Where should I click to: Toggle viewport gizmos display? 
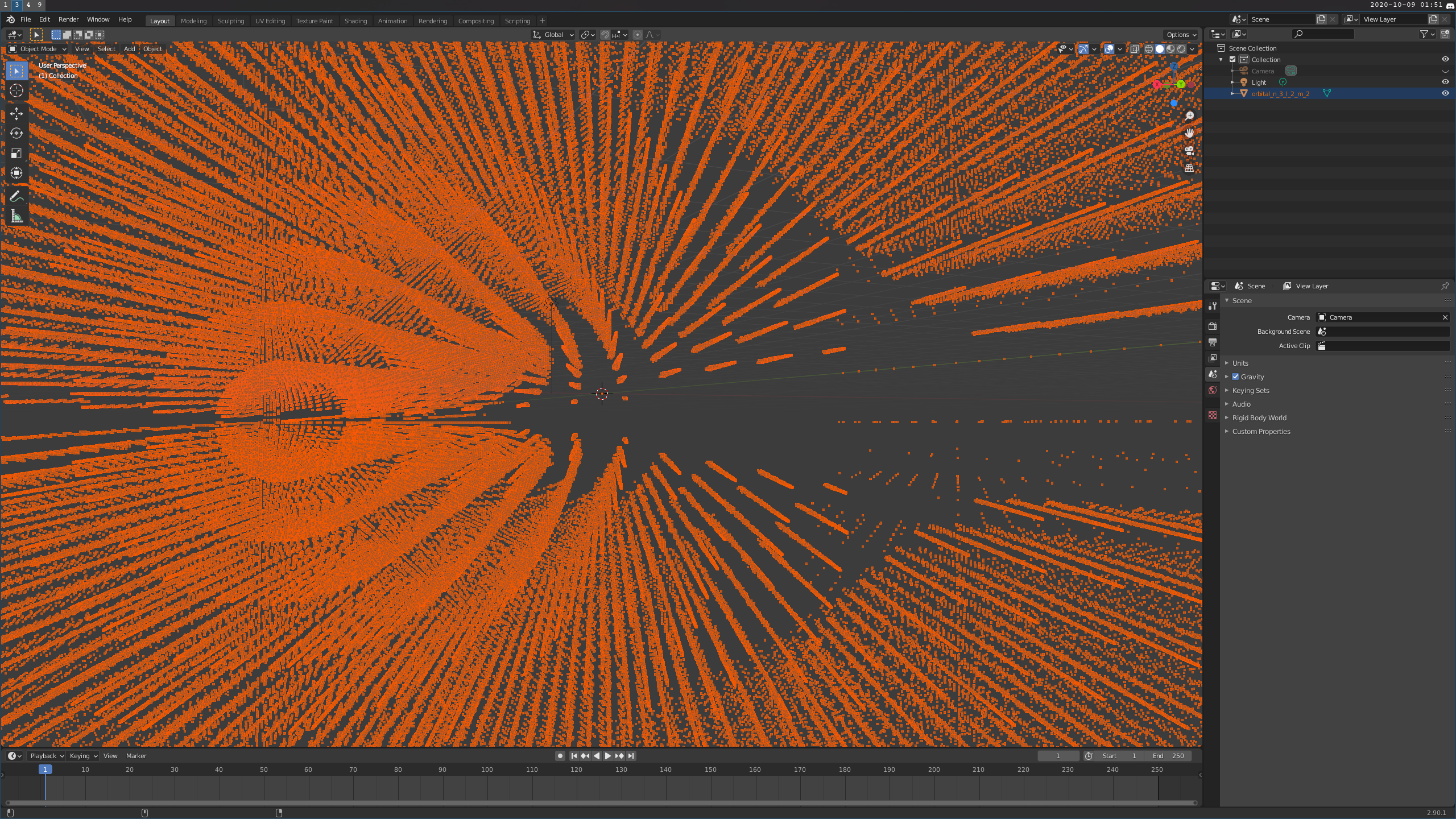(x=1083, y=49)
